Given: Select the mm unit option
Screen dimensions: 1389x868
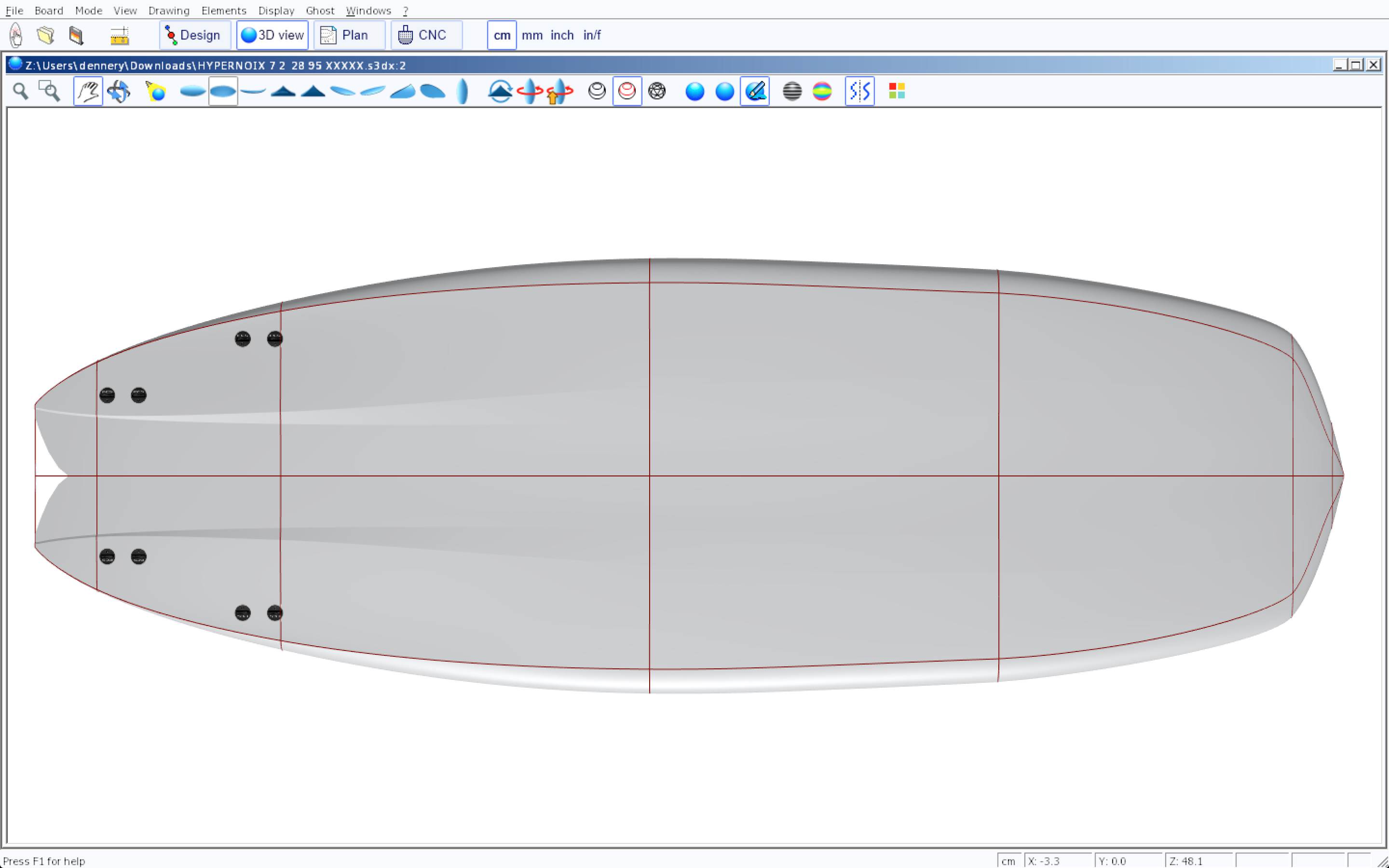Looking at the screenshot, I should tap(532, 35).
